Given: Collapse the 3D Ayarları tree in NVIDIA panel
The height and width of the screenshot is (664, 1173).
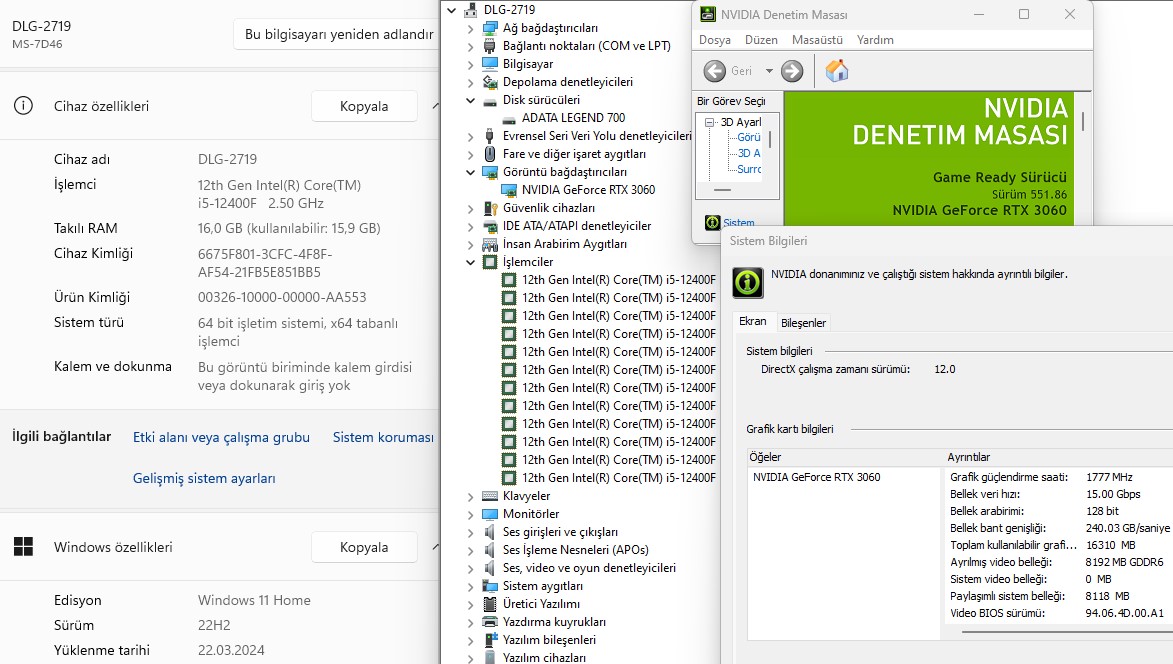Looking at the screenshot, I should click(710, 122).
